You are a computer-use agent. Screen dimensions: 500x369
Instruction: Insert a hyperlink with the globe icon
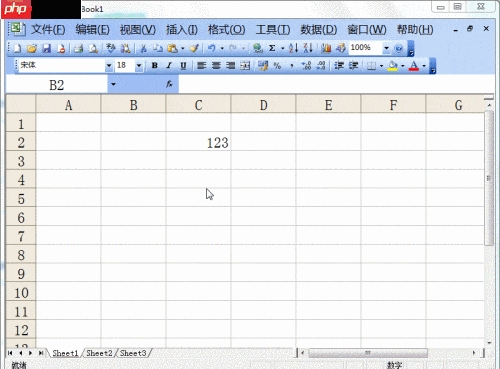click(257, 49)
